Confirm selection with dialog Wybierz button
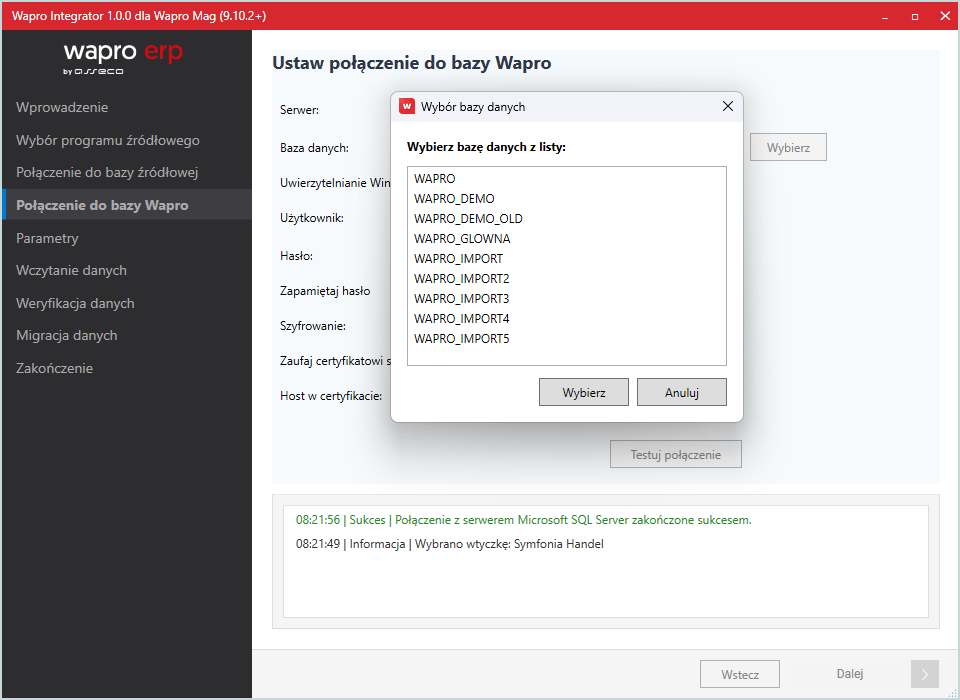 tap(584, 393)
